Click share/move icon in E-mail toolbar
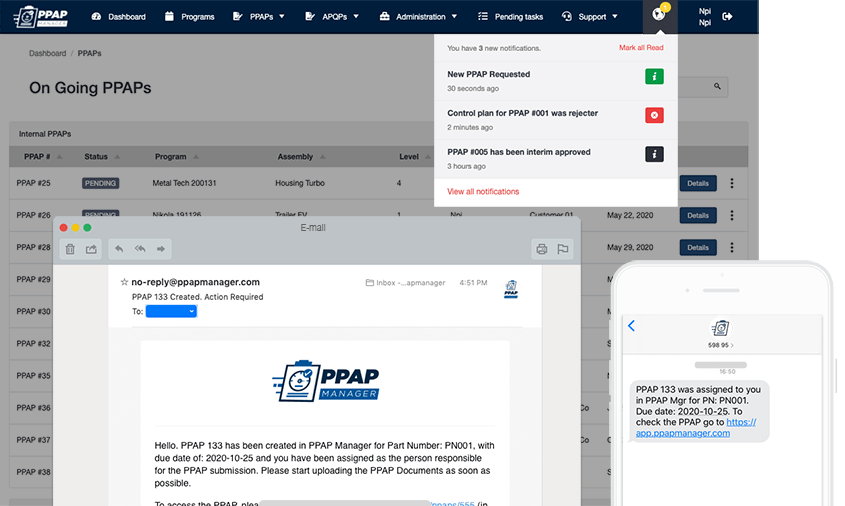The height and width of the screenshot is (506, 845). tap(91, 249)
